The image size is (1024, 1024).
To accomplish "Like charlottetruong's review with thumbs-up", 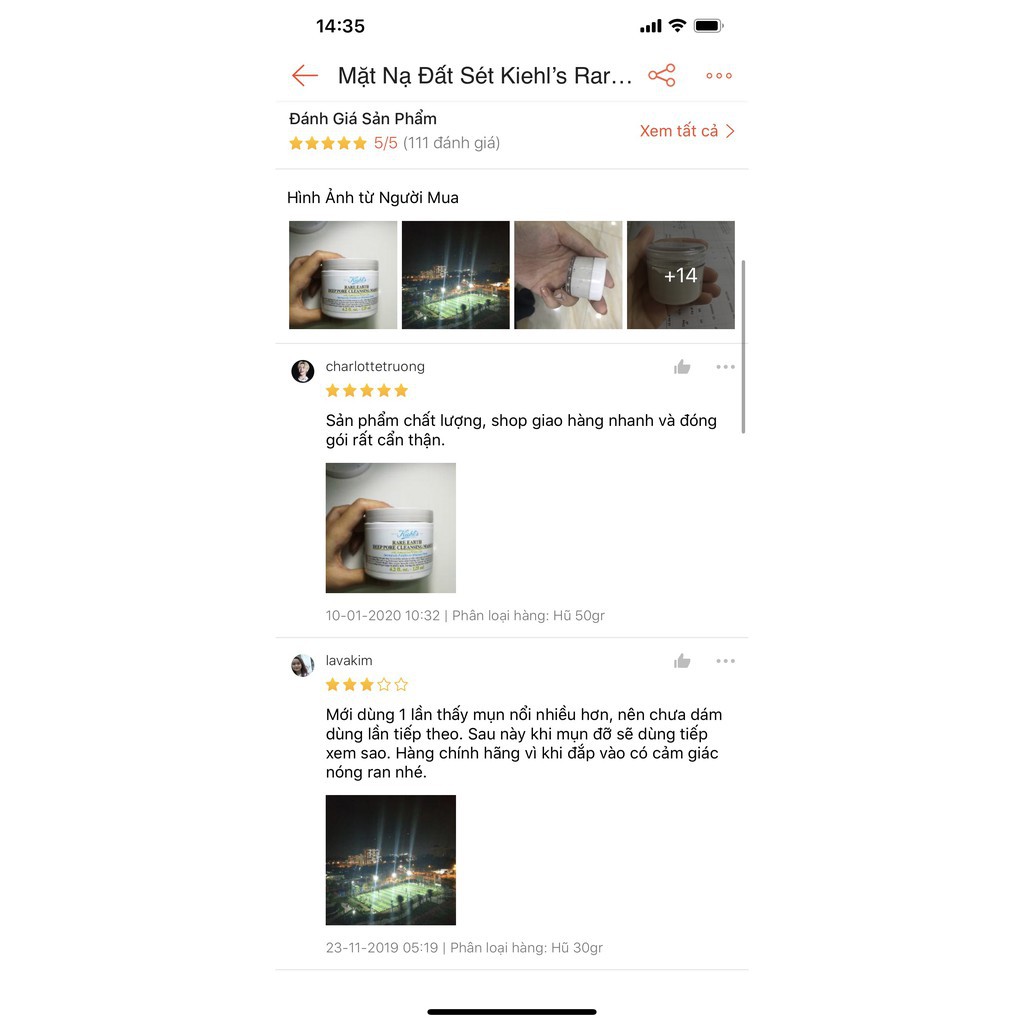I will click(682, 367).
